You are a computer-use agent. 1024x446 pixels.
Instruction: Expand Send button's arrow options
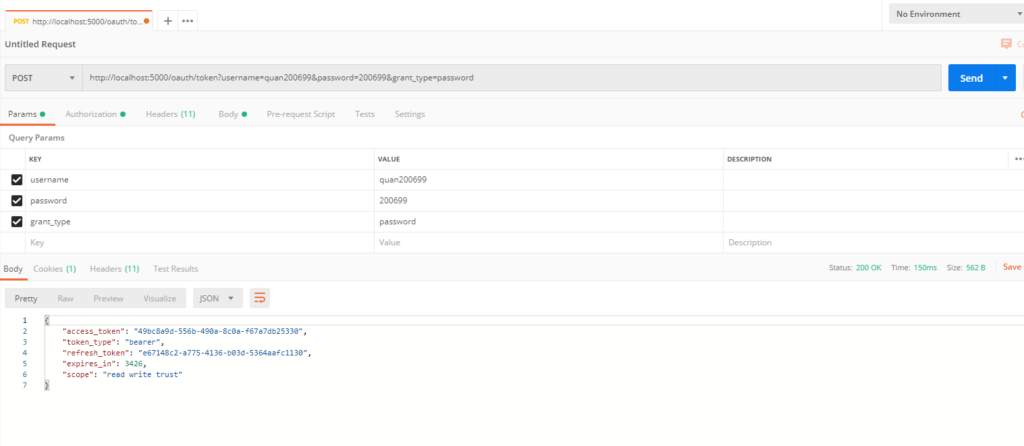(x=1003, y=78)
